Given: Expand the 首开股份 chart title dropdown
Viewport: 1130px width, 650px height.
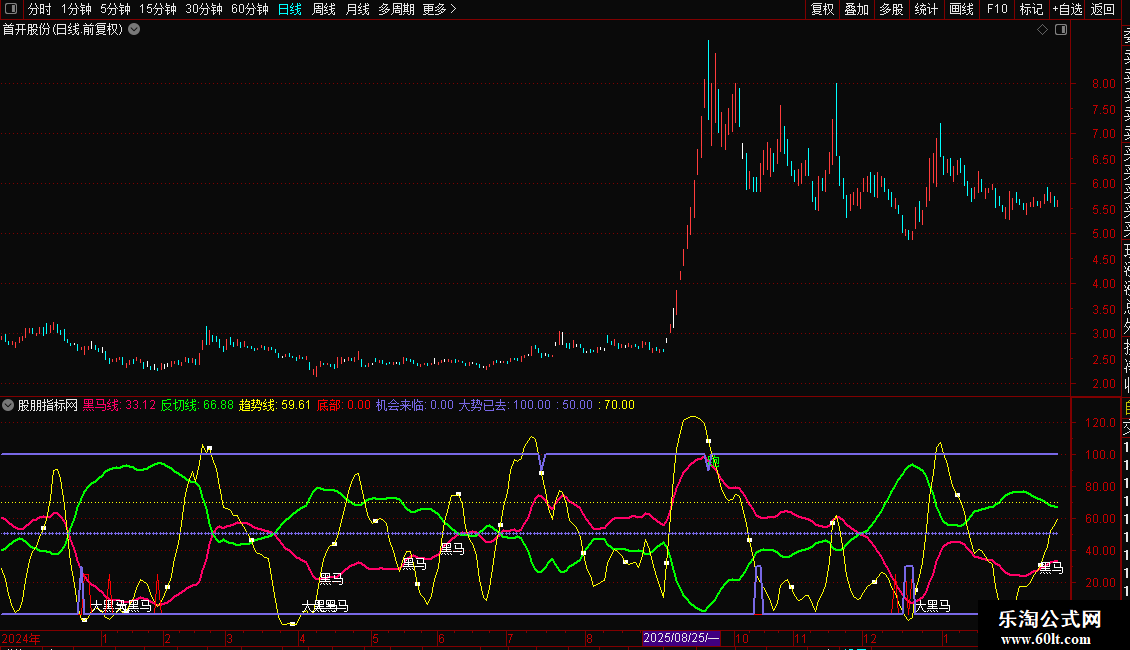Looking at the screenshot, I should [134, 30].
